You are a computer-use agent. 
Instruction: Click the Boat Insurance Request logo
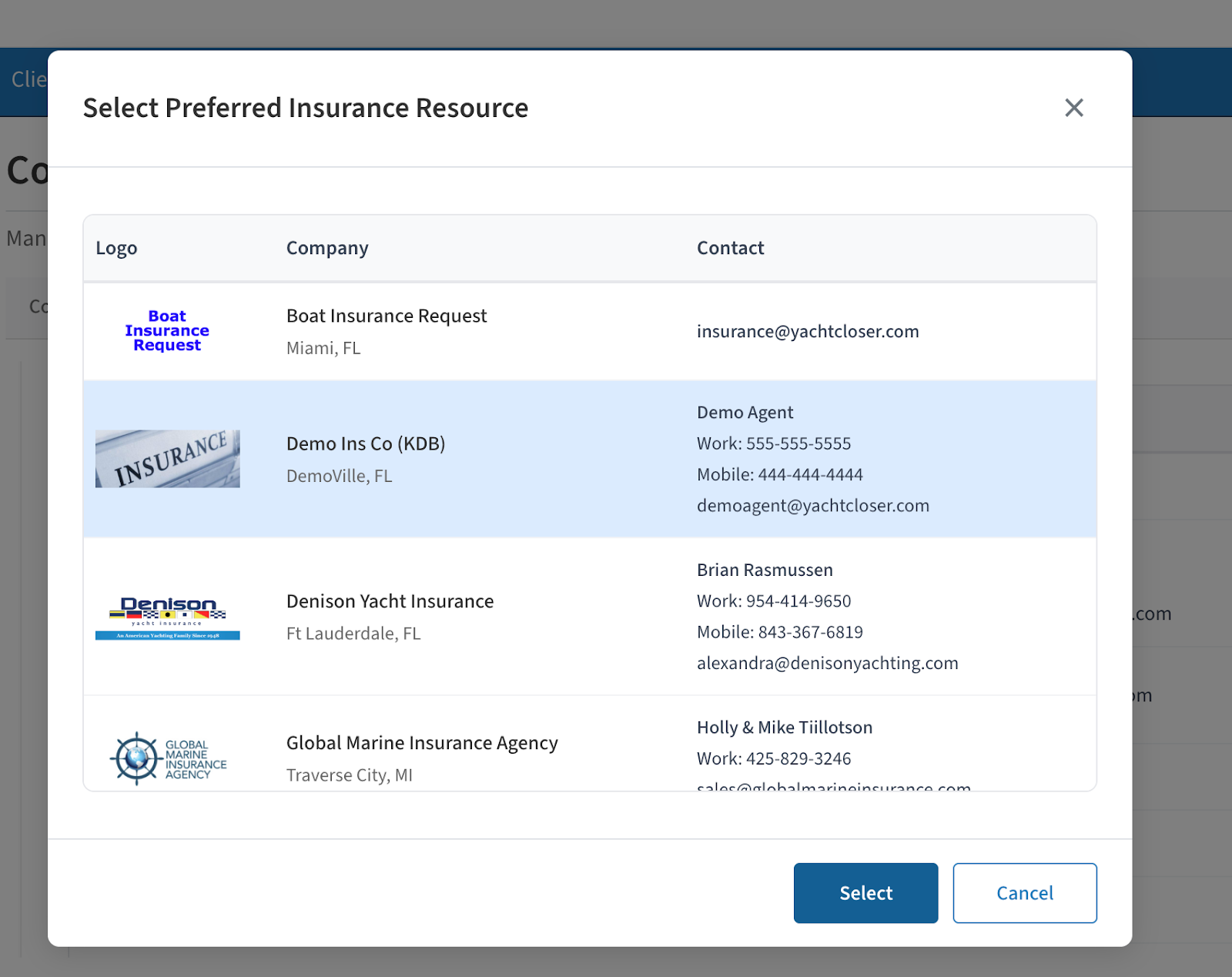[x=167, y=331]
